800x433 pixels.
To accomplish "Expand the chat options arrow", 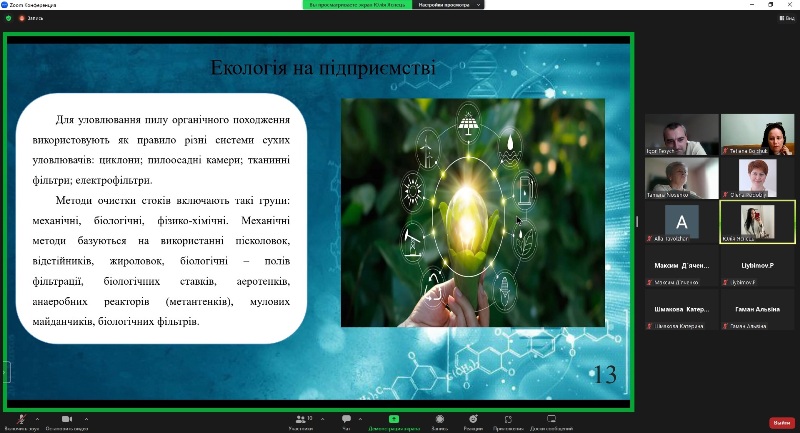I will [x=360, y=419].
